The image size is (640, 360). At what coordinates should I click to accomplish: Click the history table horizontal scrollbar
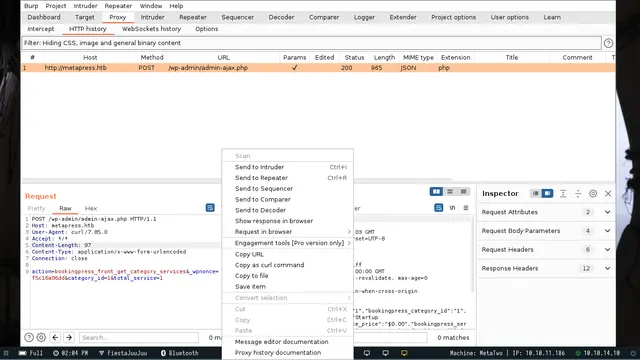[237, 180]
